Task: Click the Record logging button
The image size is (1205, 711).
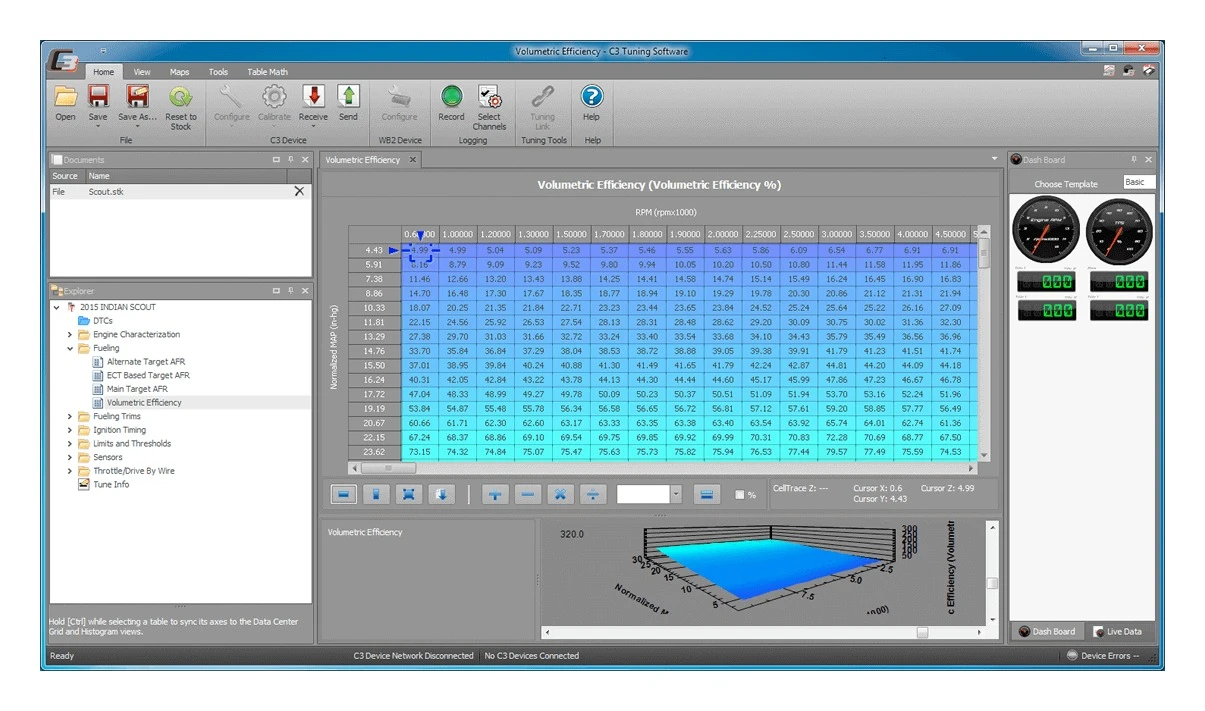Action: pyautogui.click(x=451, y=97)
